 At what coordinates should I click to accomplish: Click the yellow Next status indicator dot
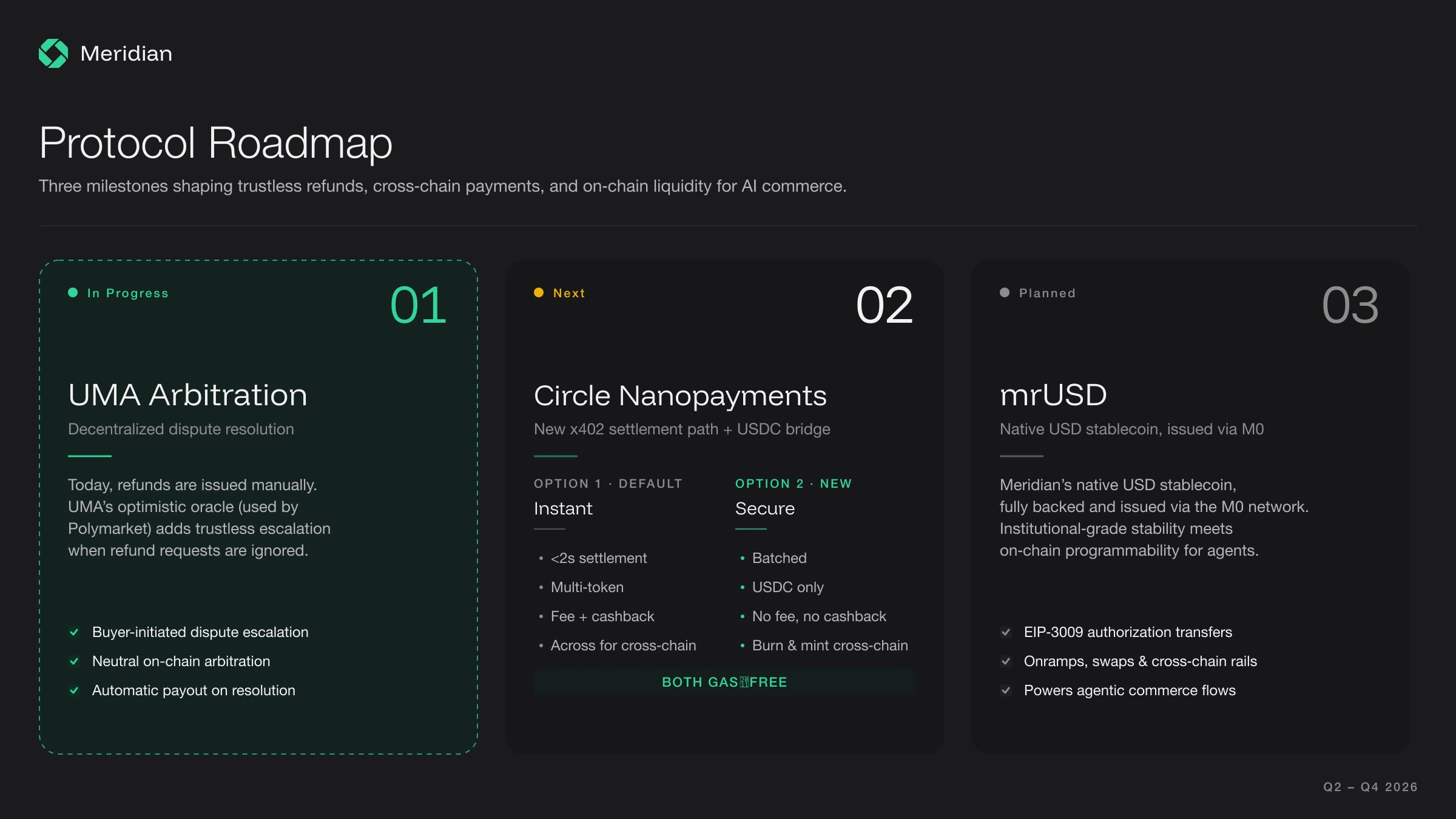click(x=539, y=293)
